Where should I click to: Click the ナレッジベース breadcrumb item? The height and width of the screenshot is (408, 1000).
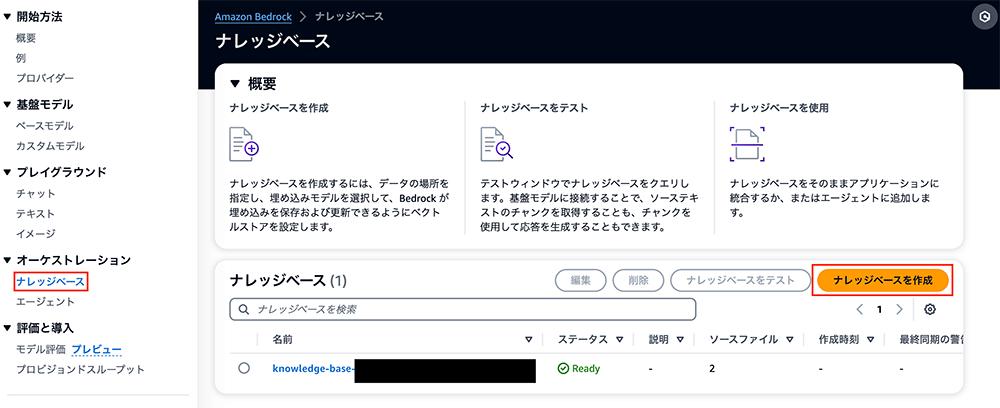pyautogui.click(x=349, y=16)
